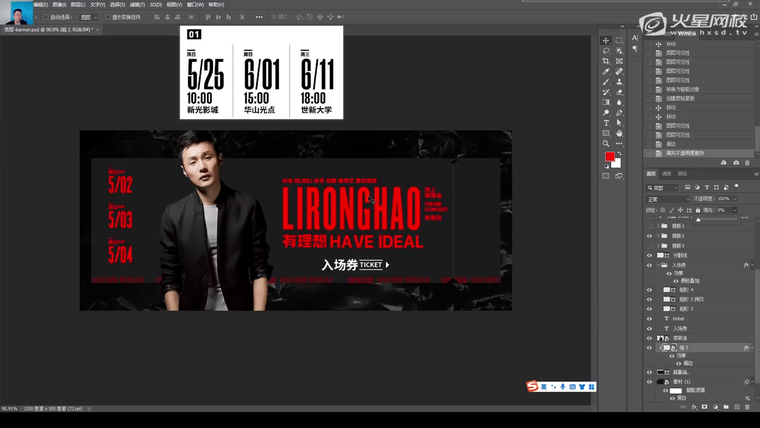Screen dimensions: 760x428
Task: Select the Zoom tool
Action: point(606,144)
